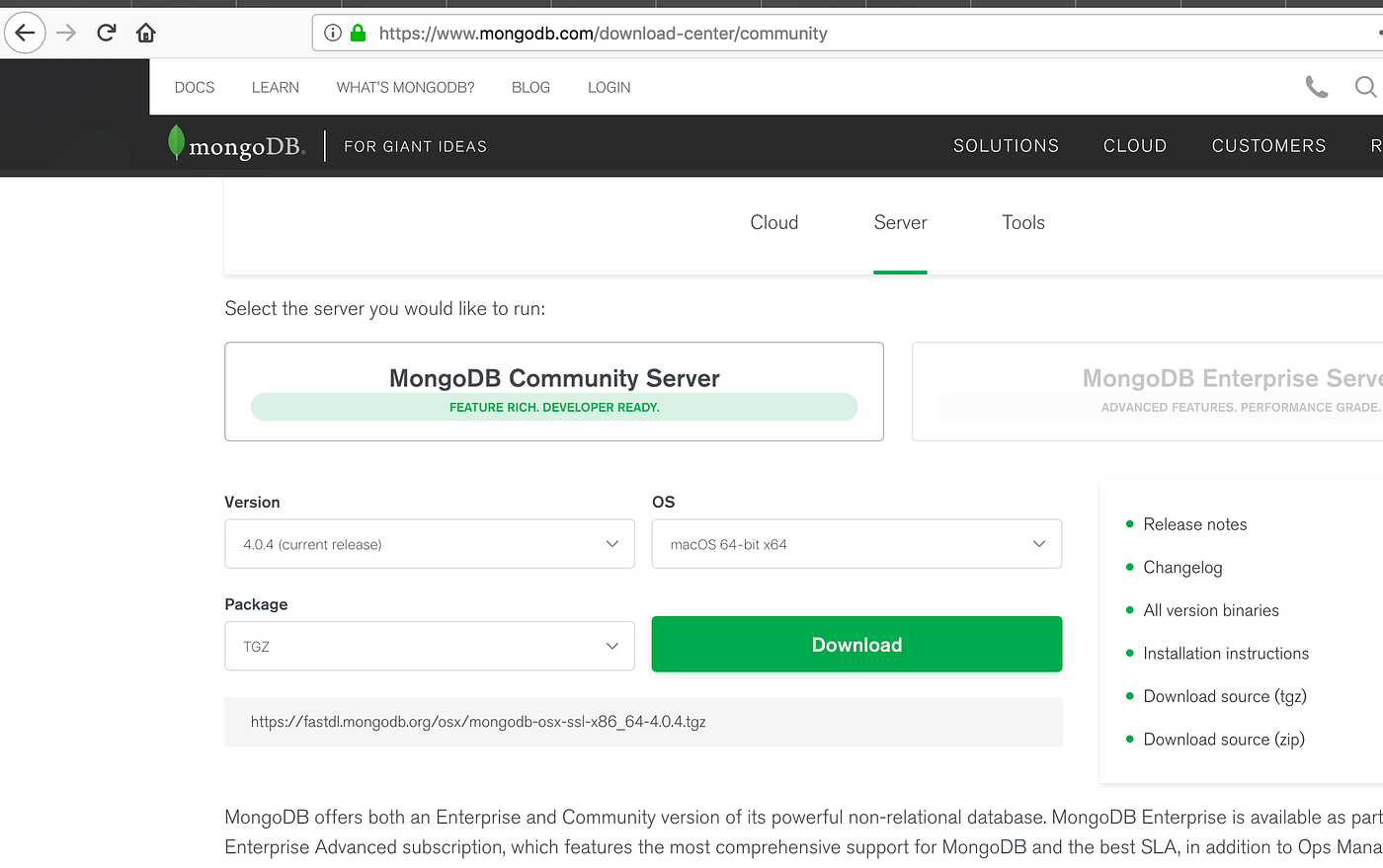Viewport: 1383px width, 868px height.
Task: Click the browser forward arrow button
Action: 66,33
